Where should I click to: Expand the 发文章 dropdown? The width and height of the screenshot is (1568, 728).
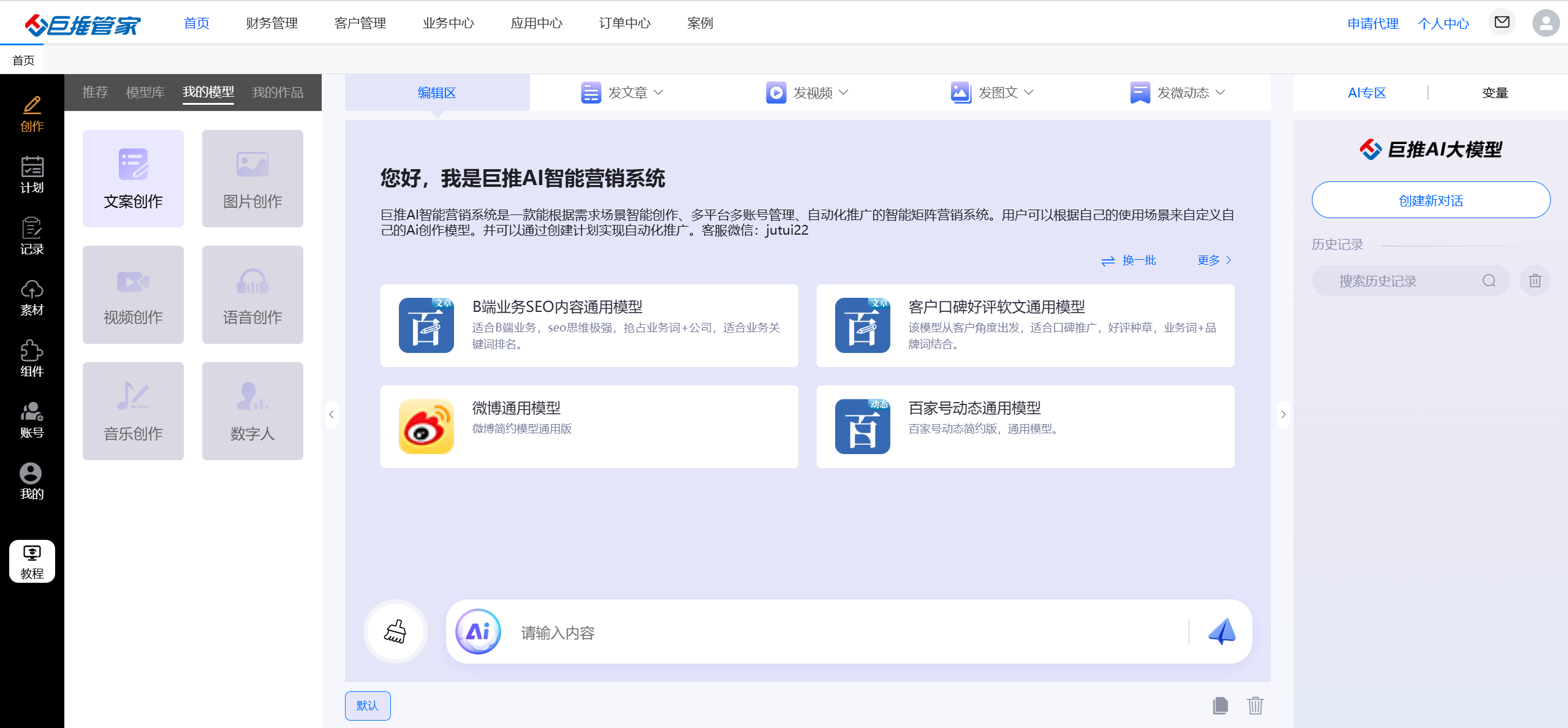(x=622, y=93)
